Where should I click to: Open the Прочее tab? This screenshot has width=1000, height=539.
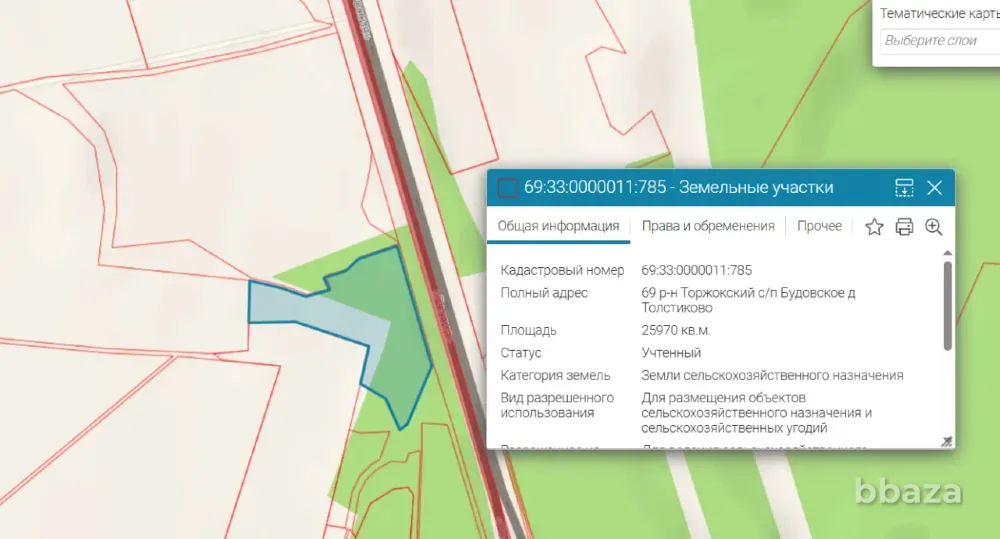[820, 226]
